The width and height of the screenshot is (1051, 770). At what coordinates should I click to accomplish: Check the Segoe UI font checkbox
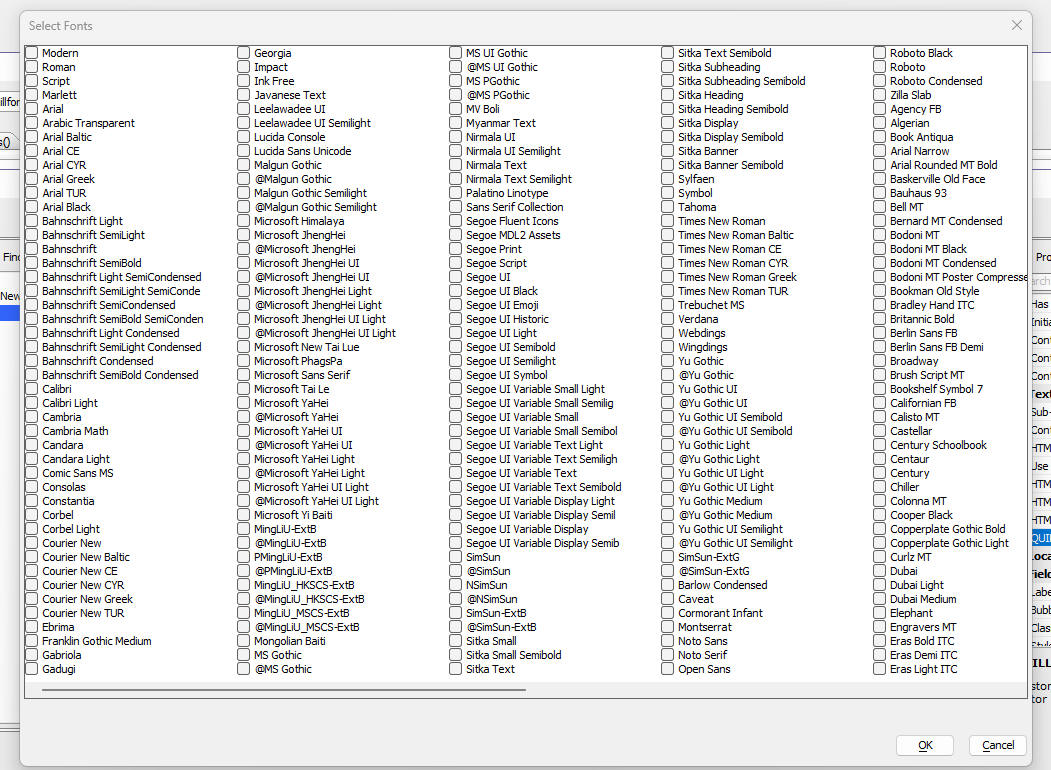click(x=456, y=277)
